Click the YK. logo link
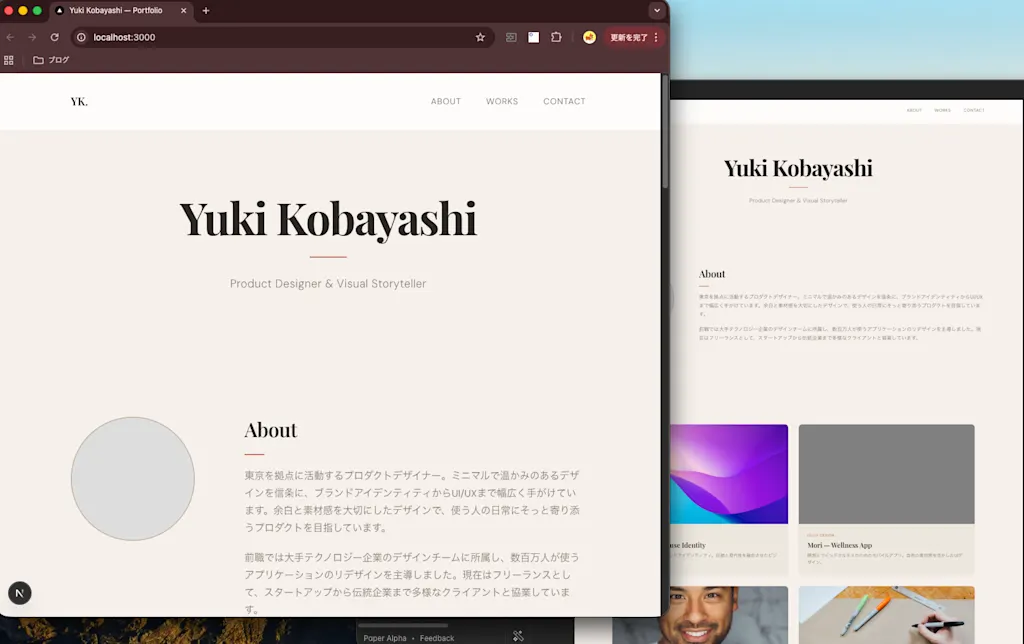Viewport: 1024px width, 644px height. click(79, 101)
